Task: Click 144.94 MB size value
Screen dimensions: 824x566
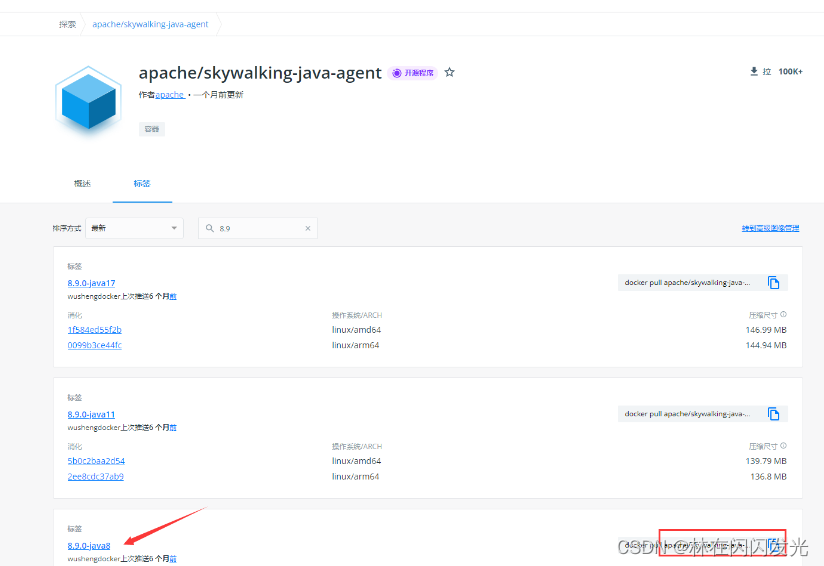Action: click(766, 345)
